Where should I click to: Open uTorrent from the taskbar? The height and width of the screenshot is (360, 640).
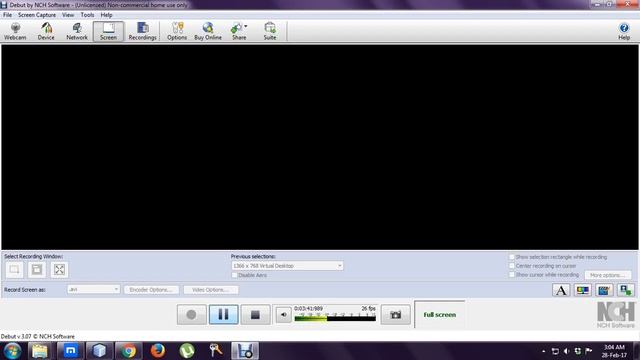point(187,351)
